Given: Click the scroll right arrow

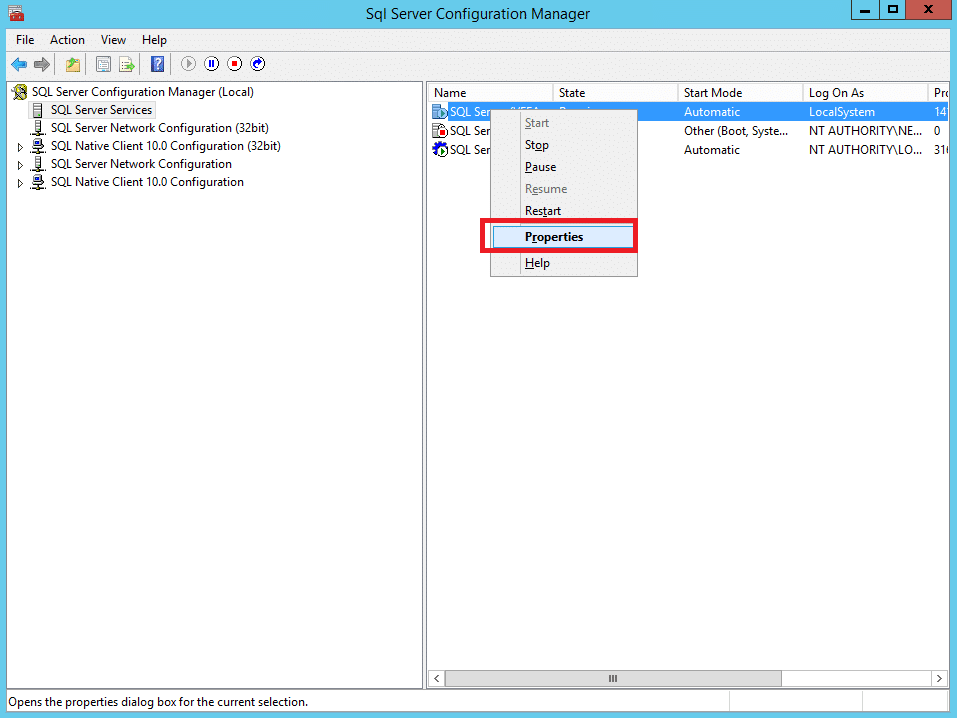Looking at the screenshot, I should coord(939,679).
